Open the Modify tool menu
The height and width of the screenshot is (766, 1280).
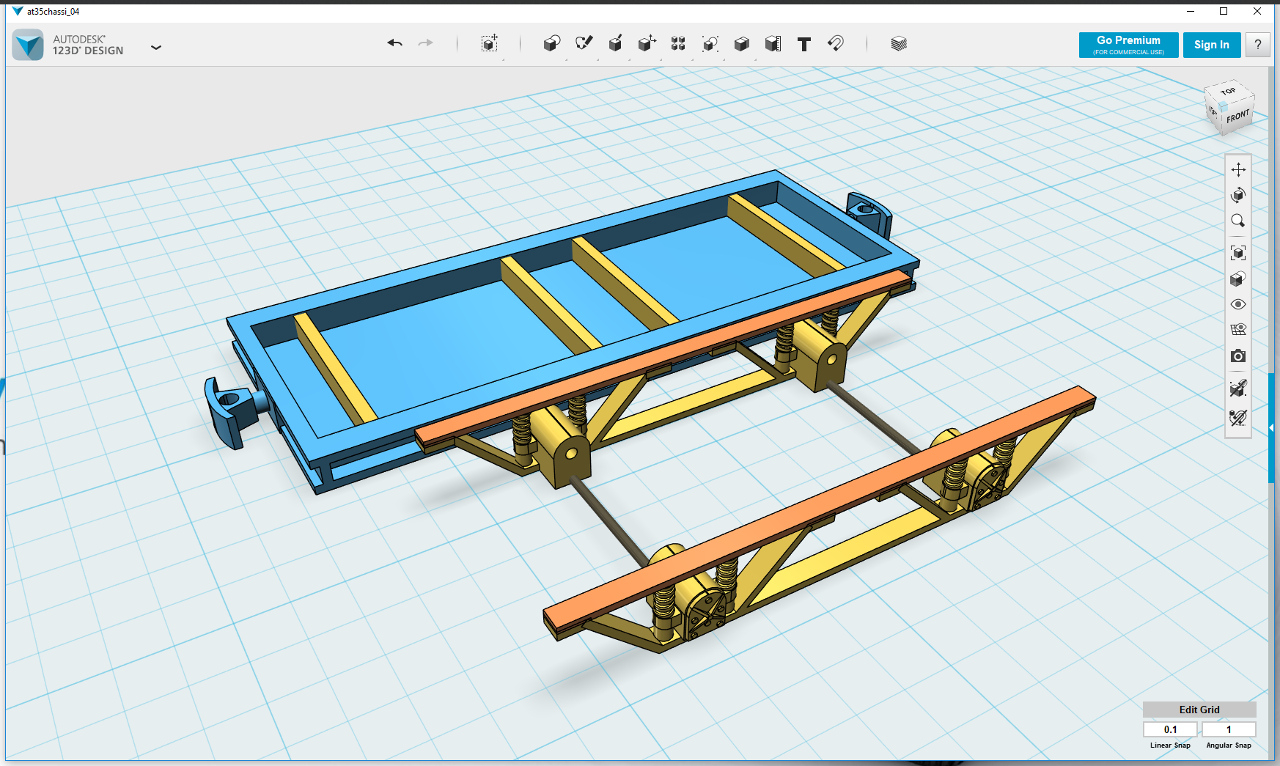coord(647,44)
